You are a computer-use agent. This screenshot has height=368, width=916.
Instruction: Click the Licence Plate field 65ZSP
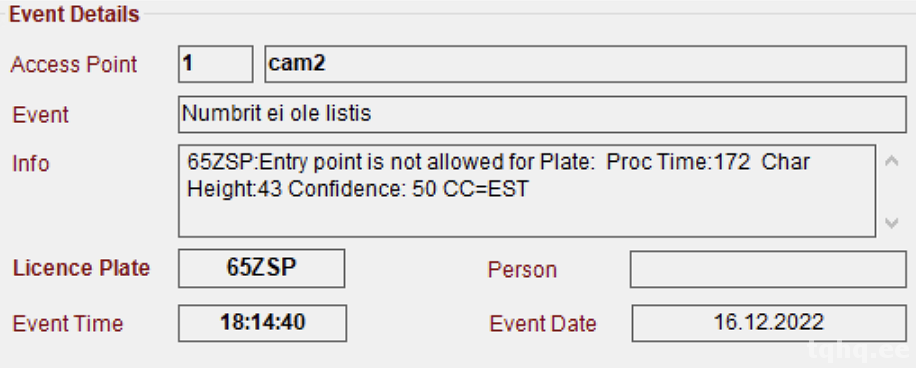pyautogui.click(x=262, y=268)
